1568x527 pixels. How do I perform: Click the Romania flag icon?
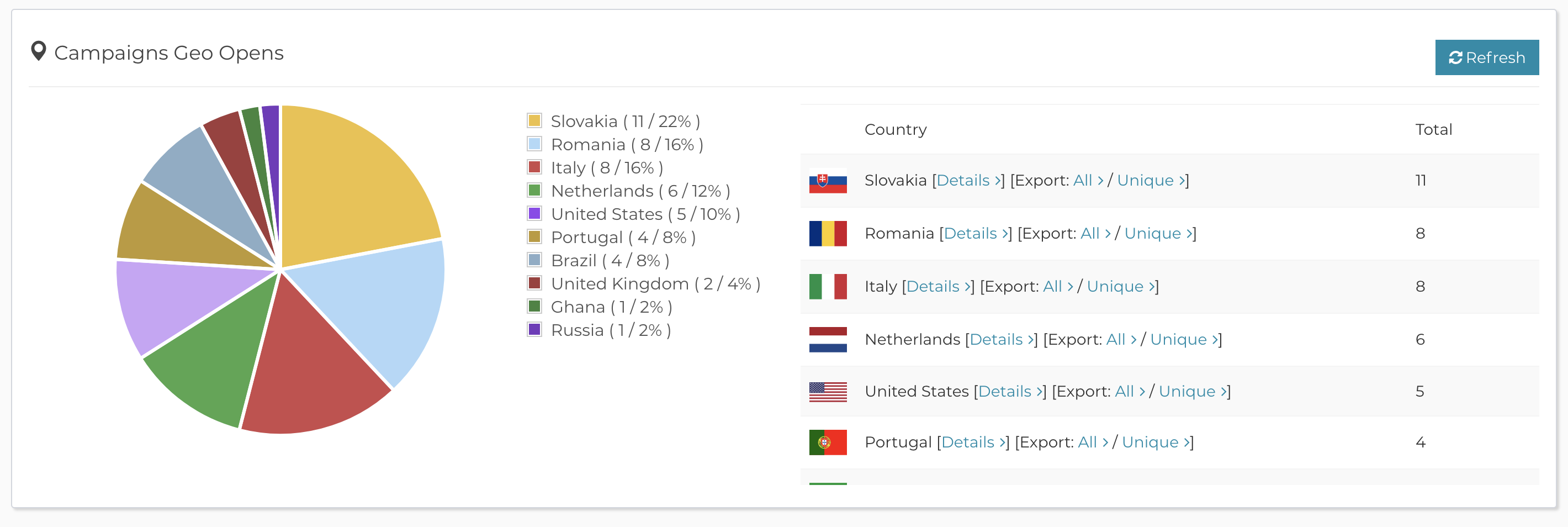(x=827, y=233)
